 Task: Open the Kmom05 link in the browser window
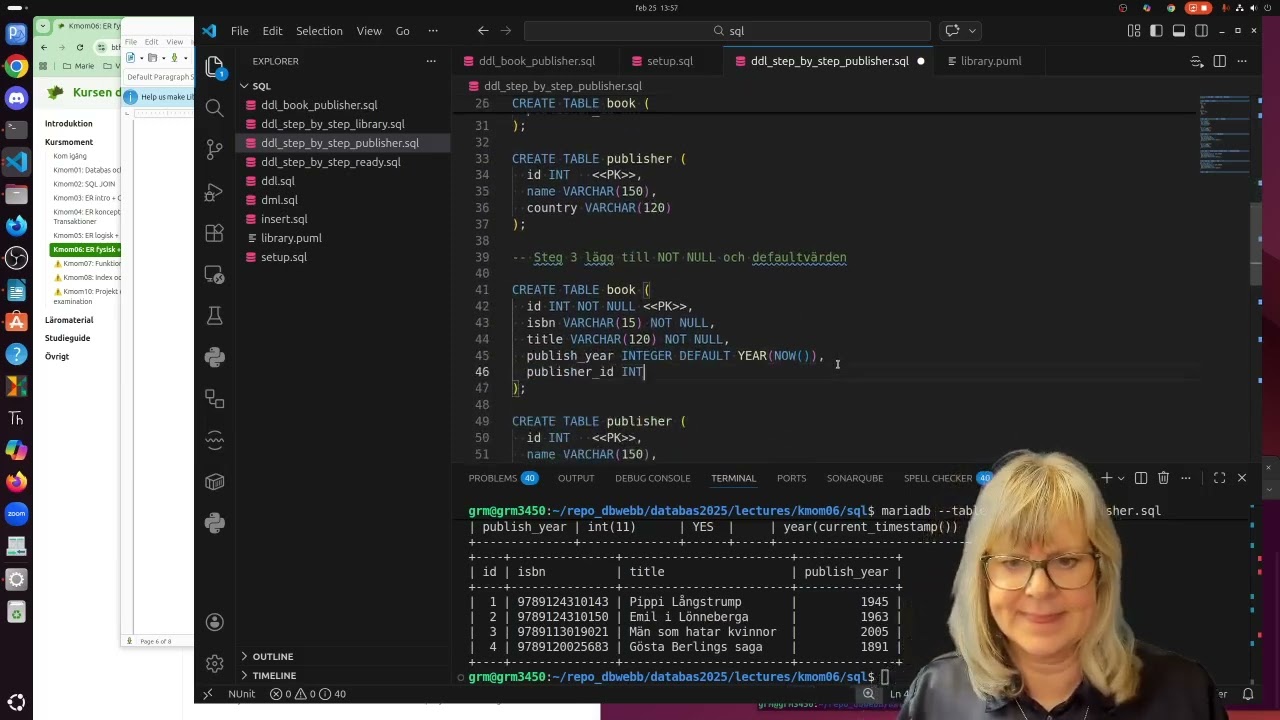click(86, 235)
